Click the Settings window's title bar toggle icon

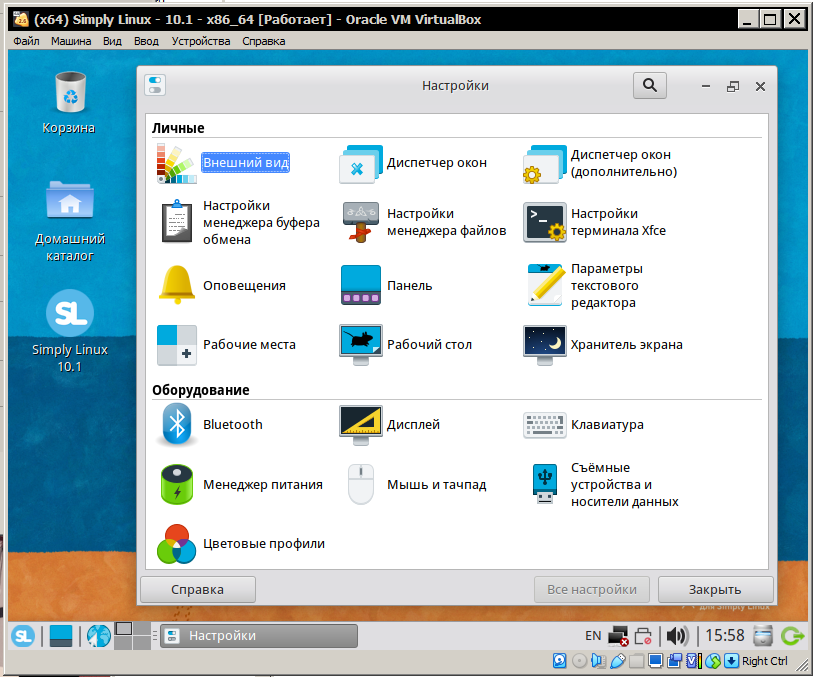tap(155, 86)
